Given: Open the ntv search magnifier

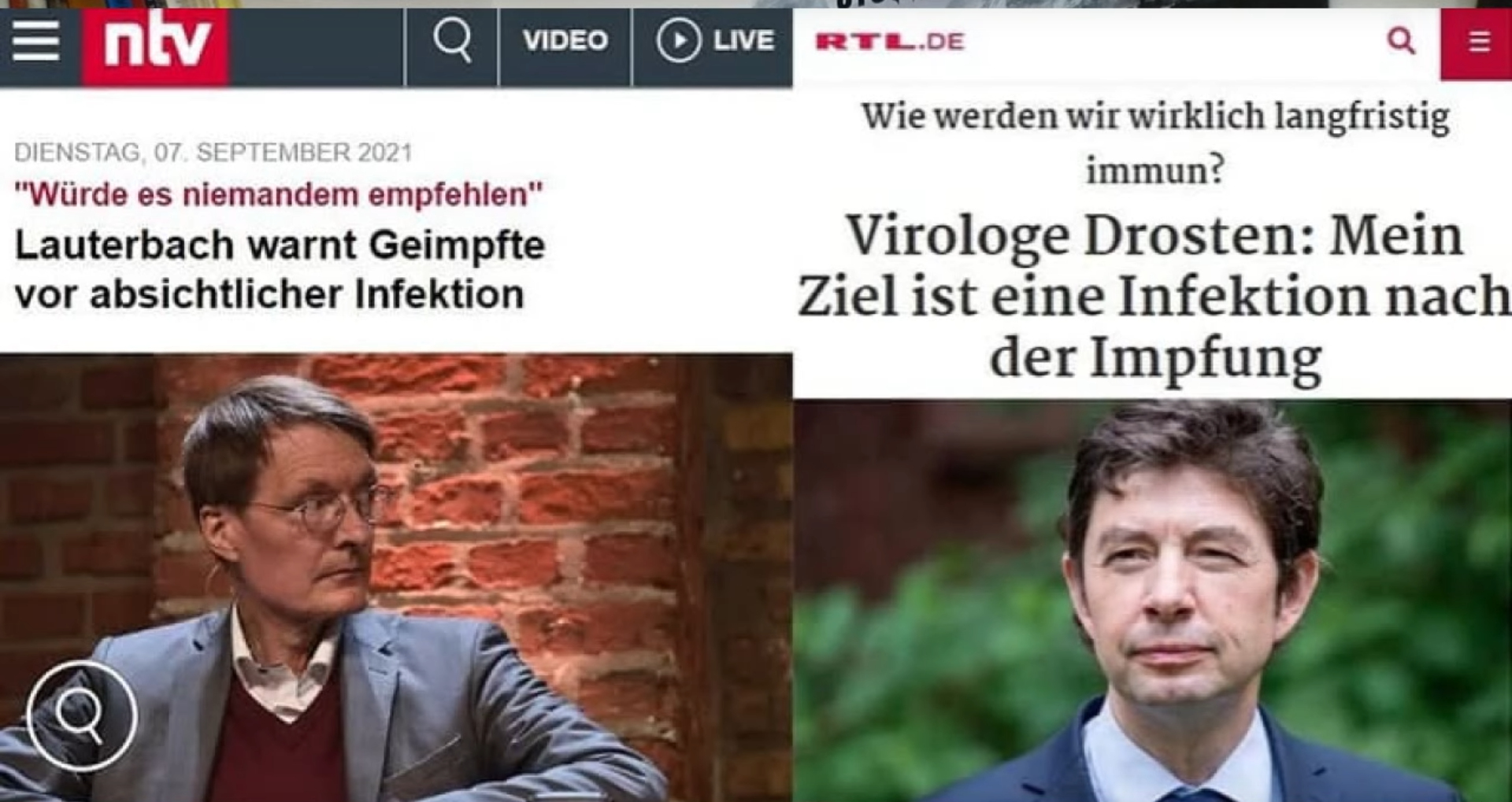Looking at the screenshot, I should [452, 41].
